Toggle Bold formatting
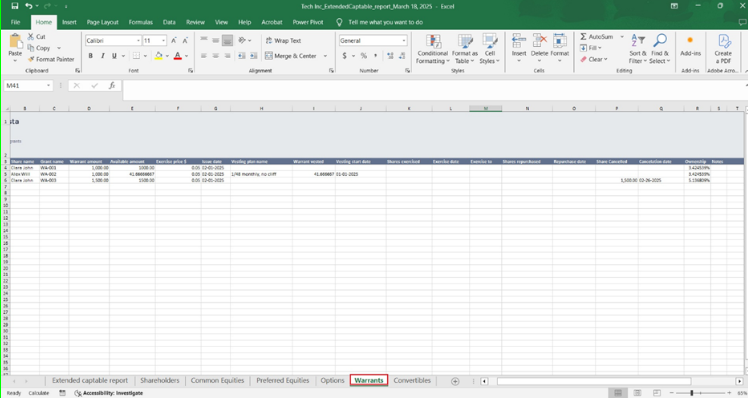Image resolution: width=748 pixels, height=398 pixels. coord(91,56)
